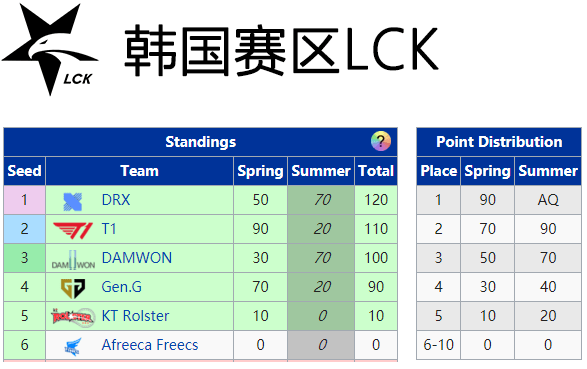Click the Standings table header
The height and width of the screenshot is (369, 587).
[201, 142]
